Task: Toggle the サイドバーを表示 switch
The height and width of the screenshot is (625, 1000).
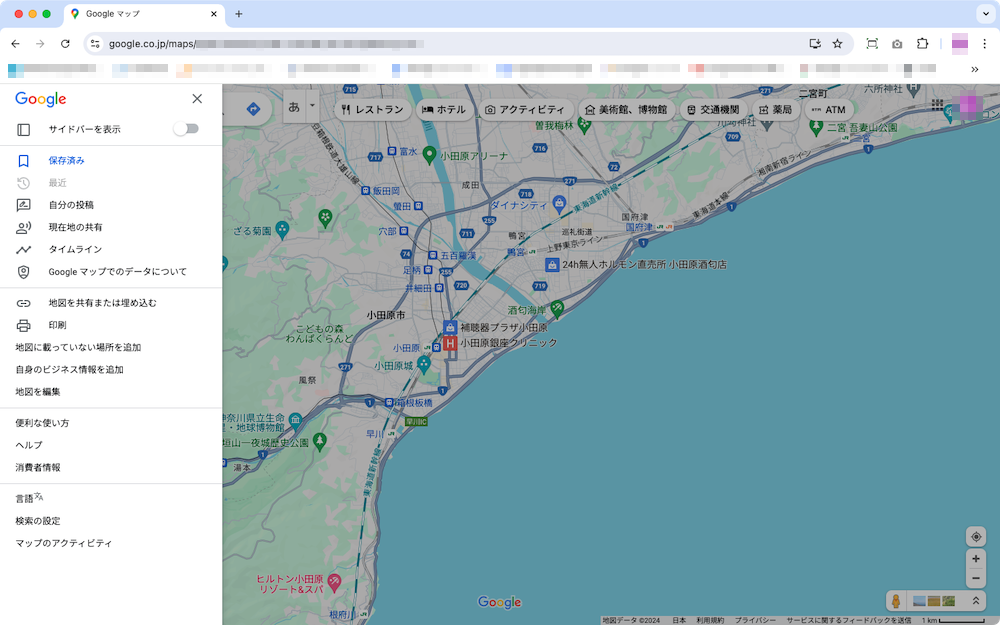Action: (186, 129)
